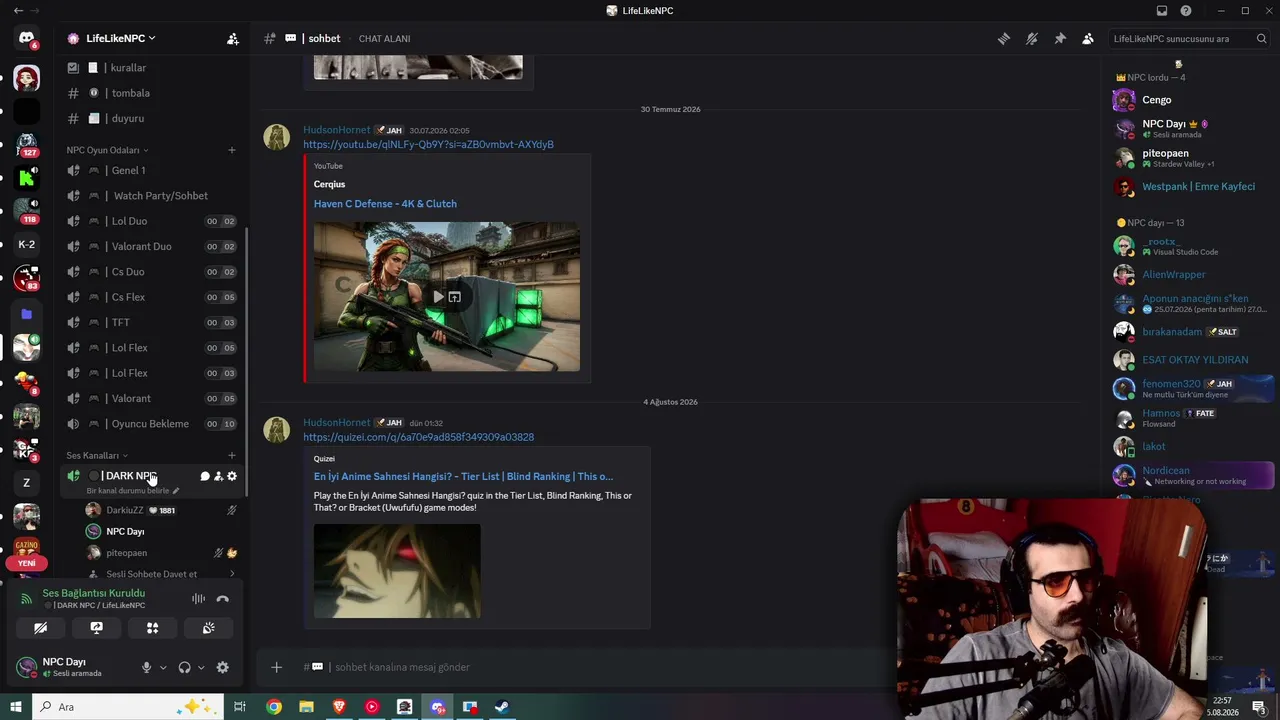
Task: View HudsonHornet's profile from 30.07 message
Action: [x=336, y=130]
